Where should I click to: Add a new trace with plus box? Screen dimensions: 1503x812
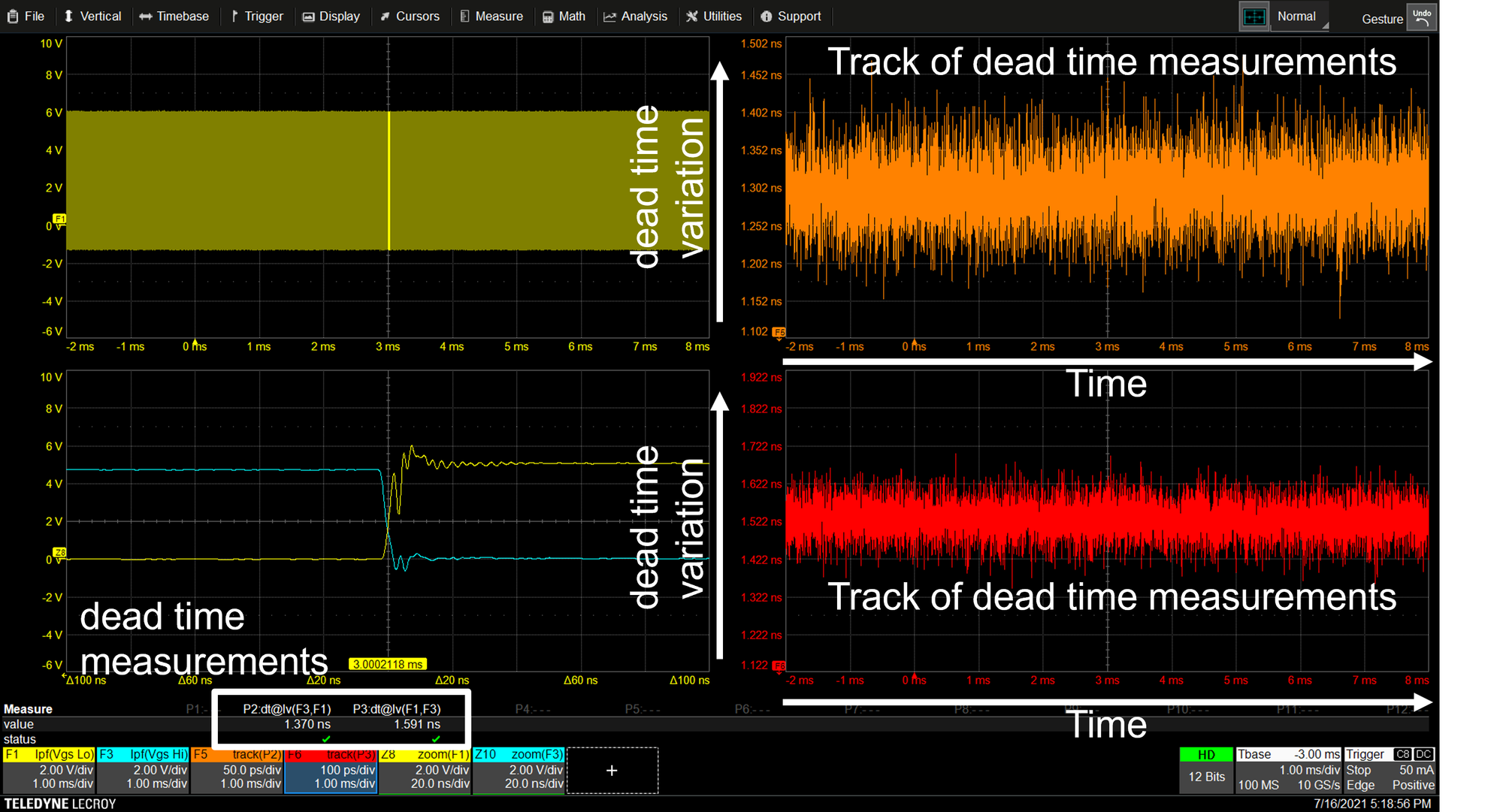612,770
